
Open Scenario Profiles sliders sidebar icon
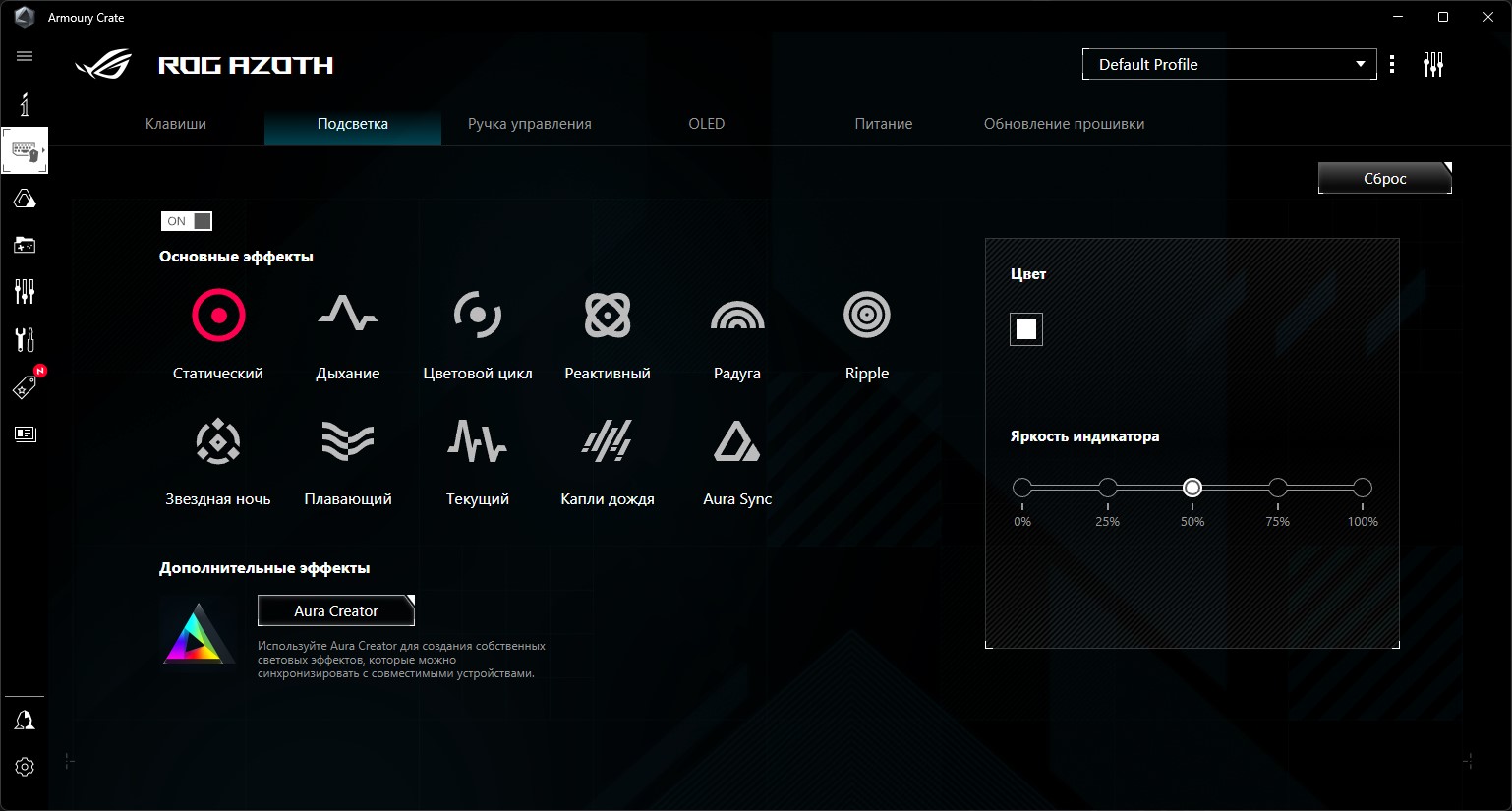coord(25,291)
